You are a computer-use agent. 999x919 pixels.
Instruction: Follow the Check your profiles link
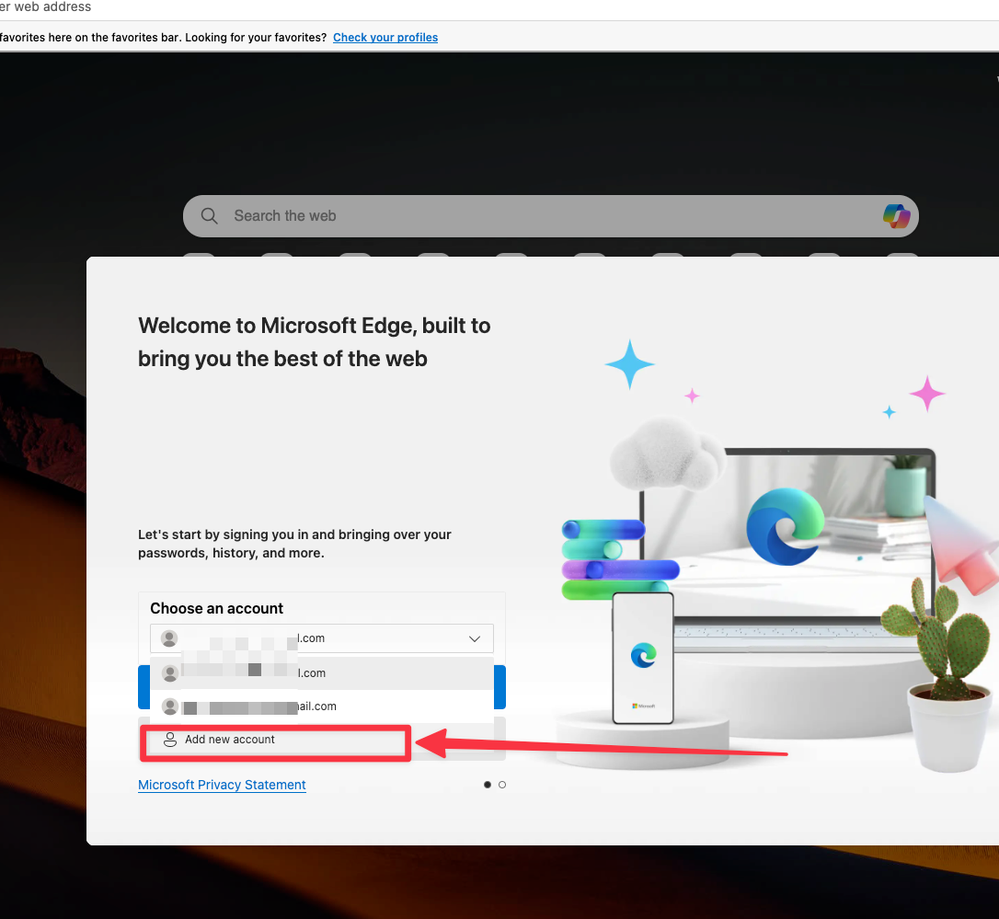[x=385, y=38]
